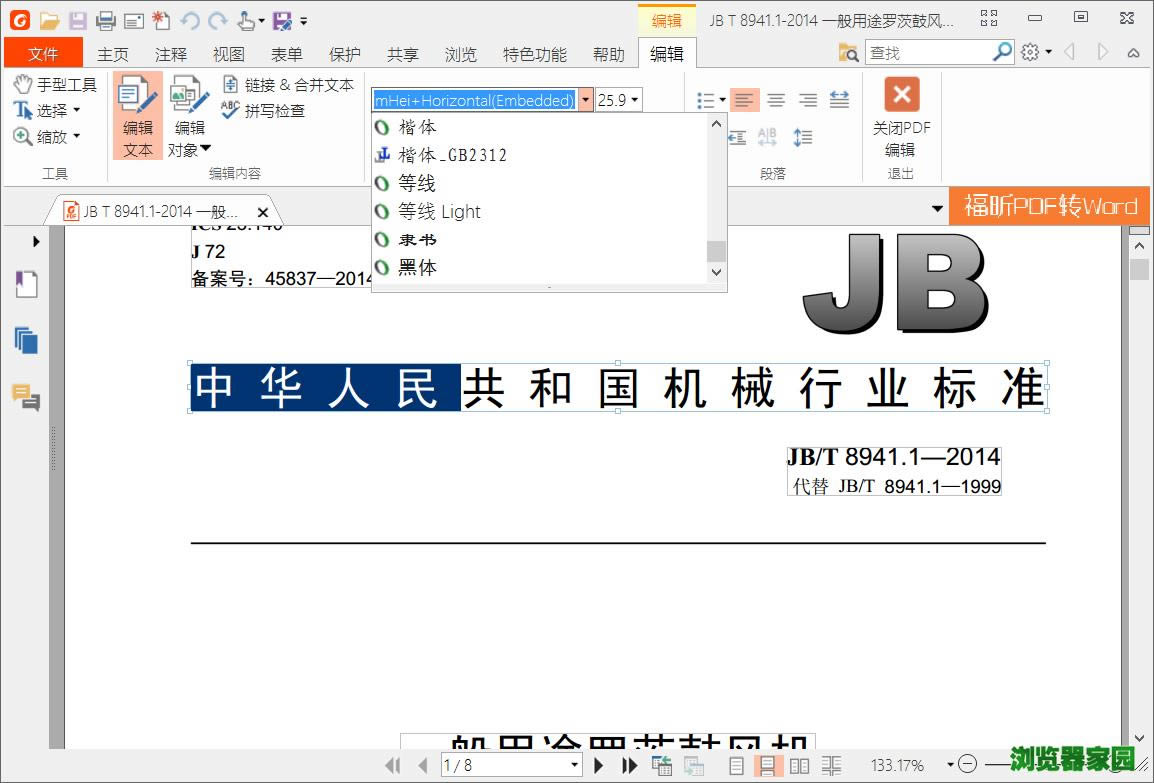
Task: Click the Save As disk-with-pencil icon
Action: (283, 20)
